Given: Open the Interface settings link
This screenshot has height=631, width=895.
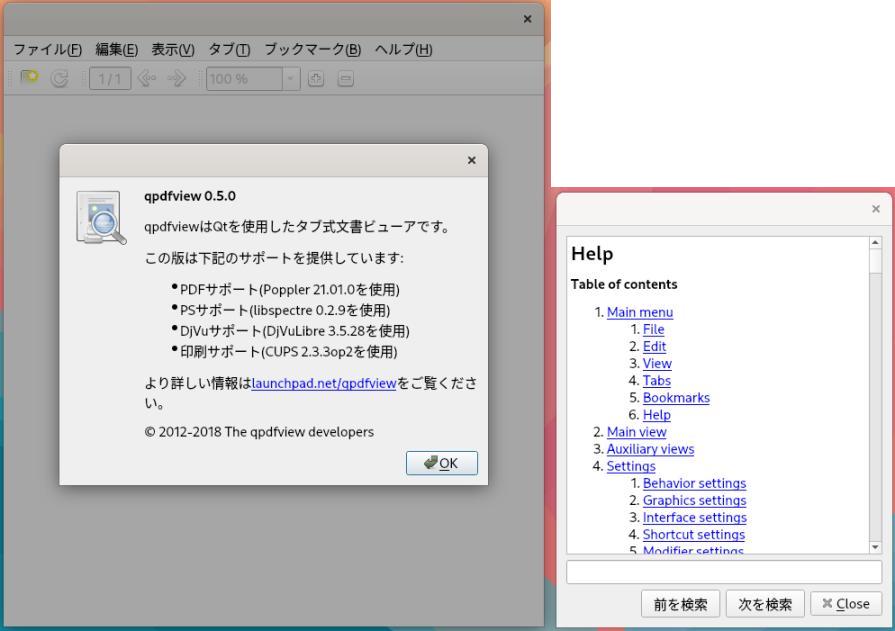Looking at the screenshot, I should (x=695, y=518).
